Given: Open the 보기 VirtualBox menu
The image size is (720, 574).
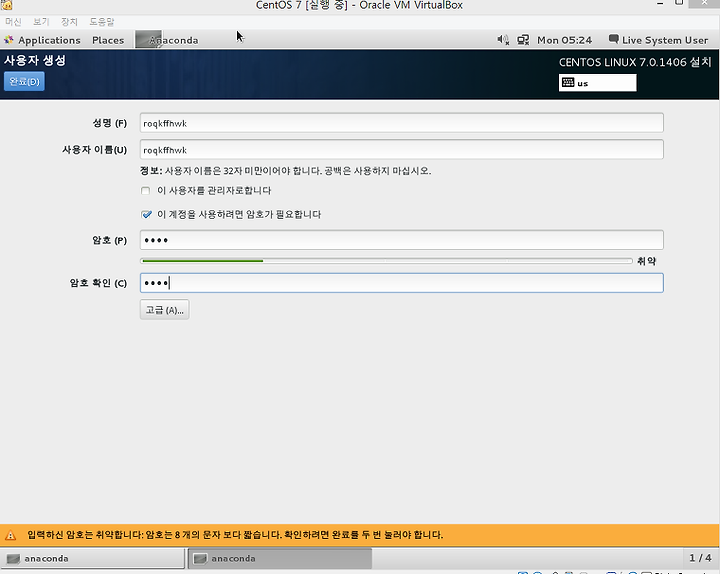Looking at the screenshot, I should point(41,22).
